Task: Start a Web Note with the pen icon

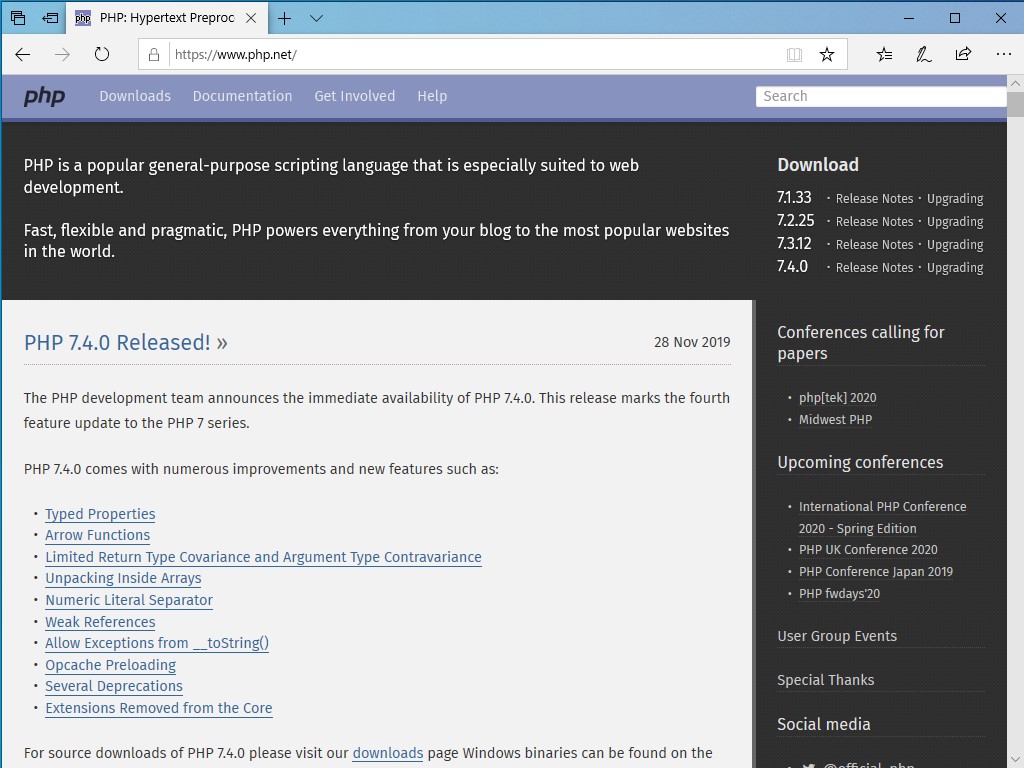Action: coord(923,55)
